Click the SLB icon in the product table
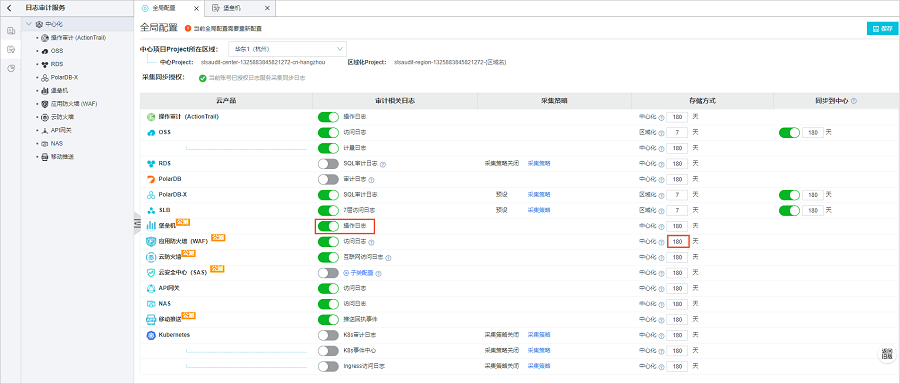The image size is (900, 384). 152,210
